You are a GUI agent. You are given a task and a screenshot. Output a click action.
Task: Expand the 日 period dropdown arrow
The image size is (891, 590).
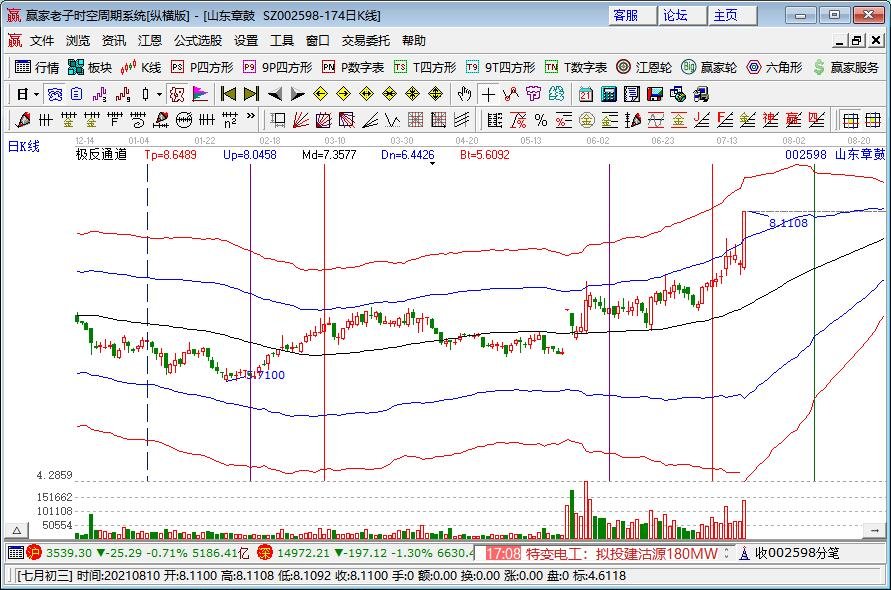coord(37,94)
